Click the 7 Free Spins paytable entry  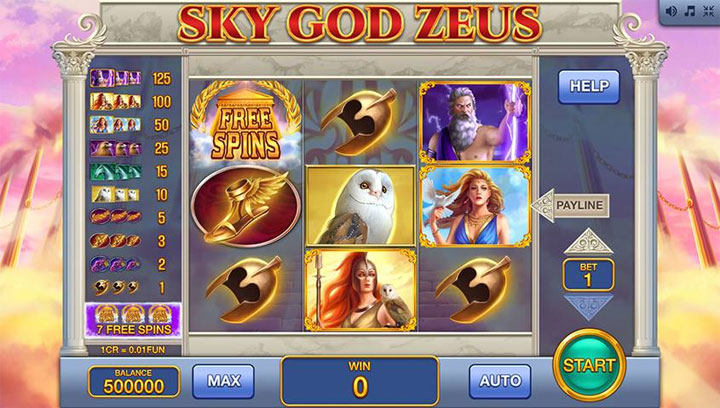[x=133, y=320]
